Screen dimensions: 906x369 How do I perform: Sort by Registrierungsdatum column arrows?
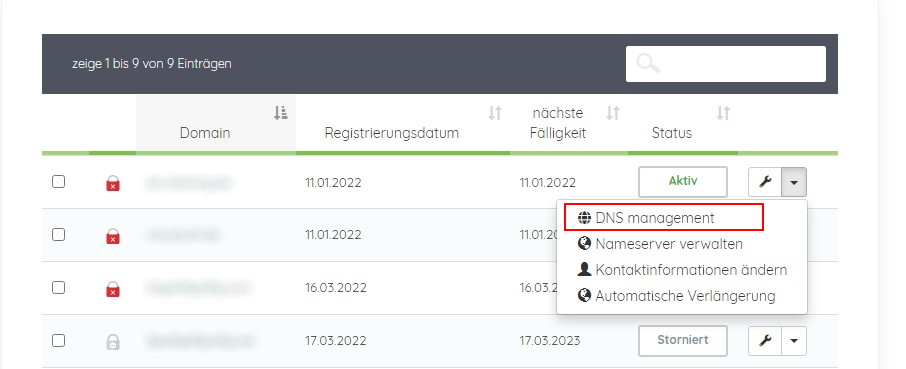pyautogui.click(x=495, y=113)
